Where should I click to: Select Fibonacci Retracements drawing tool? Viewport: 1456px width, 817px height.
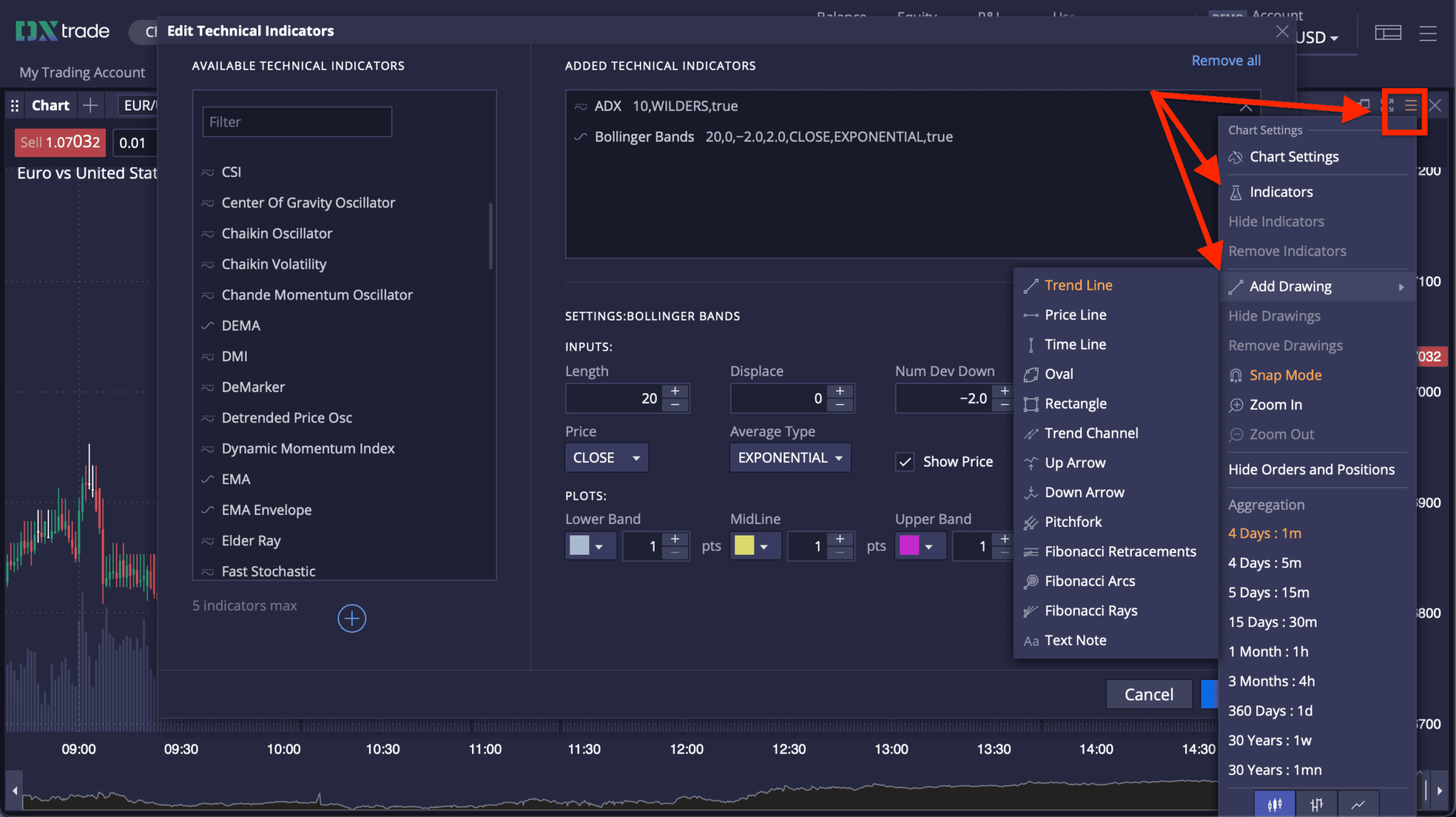click(1120, 551)
